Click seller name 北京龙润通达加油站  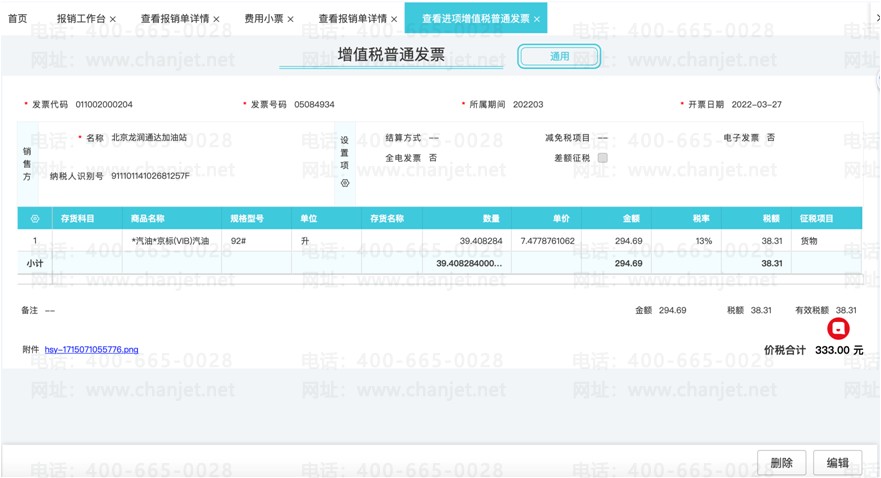point(149,138)
